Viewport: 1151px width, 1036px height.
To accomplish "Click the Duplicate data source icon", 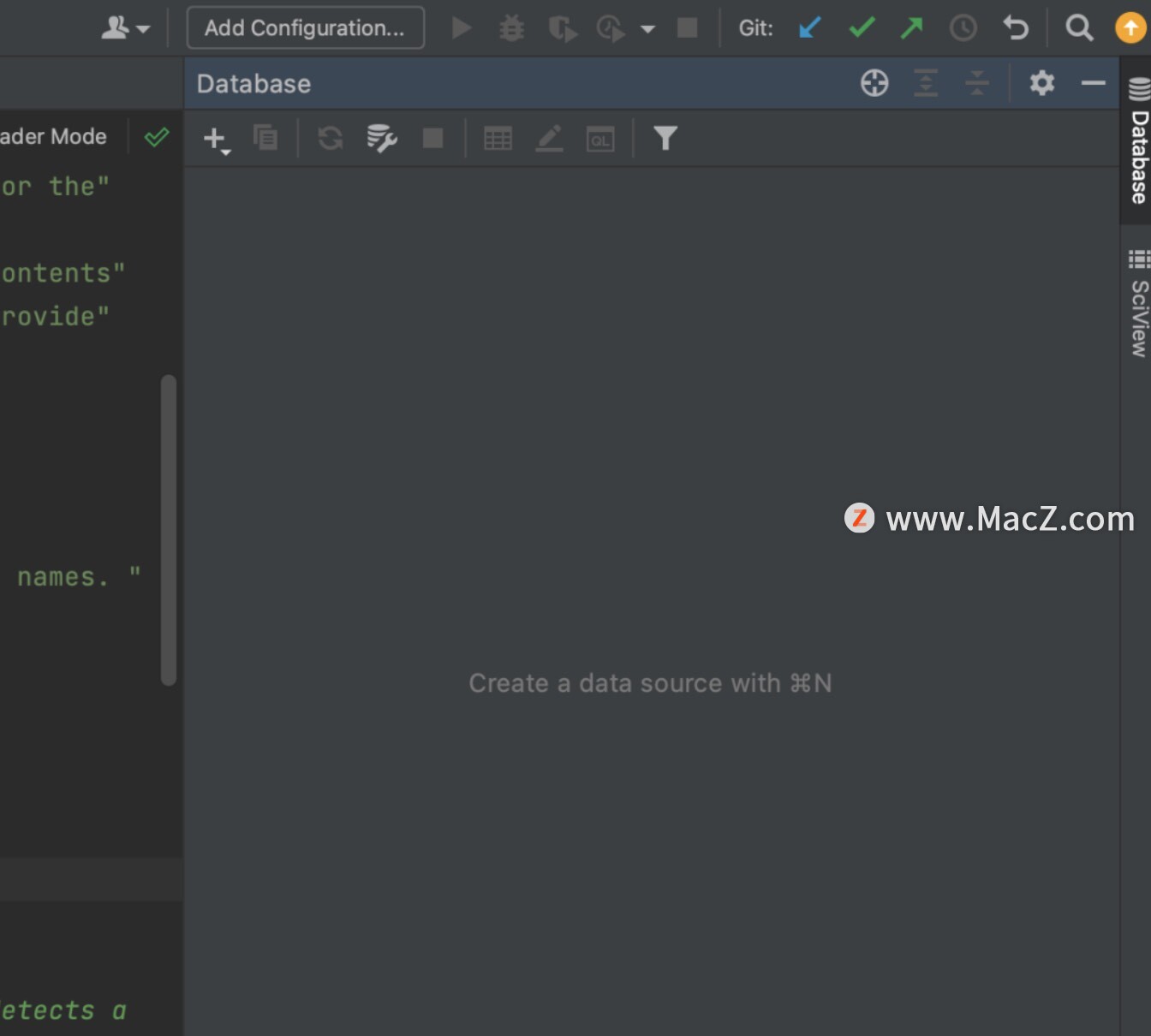I will [265, 138].
